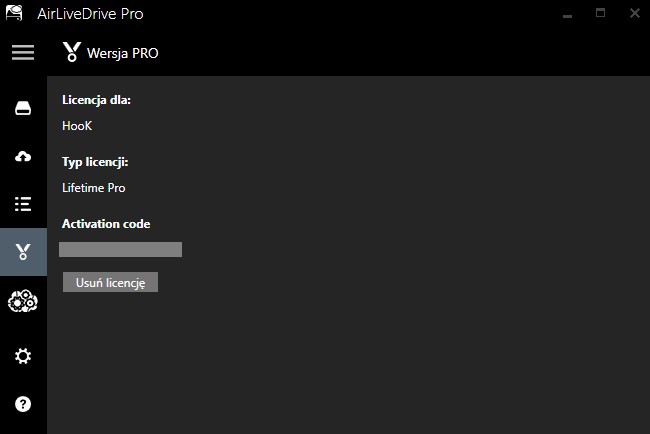The width and height of the screenshot is (650, 434).
Task: Minimize the AirLiveDrive Pro window
Action: (x=568, y=14)
